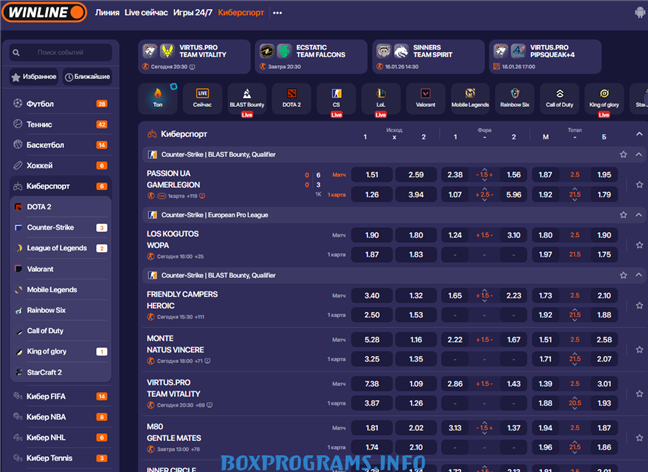This screenshot has height=472, width=648.
Task: Open the Android app download icon
Action: click(x=639, y=13)
